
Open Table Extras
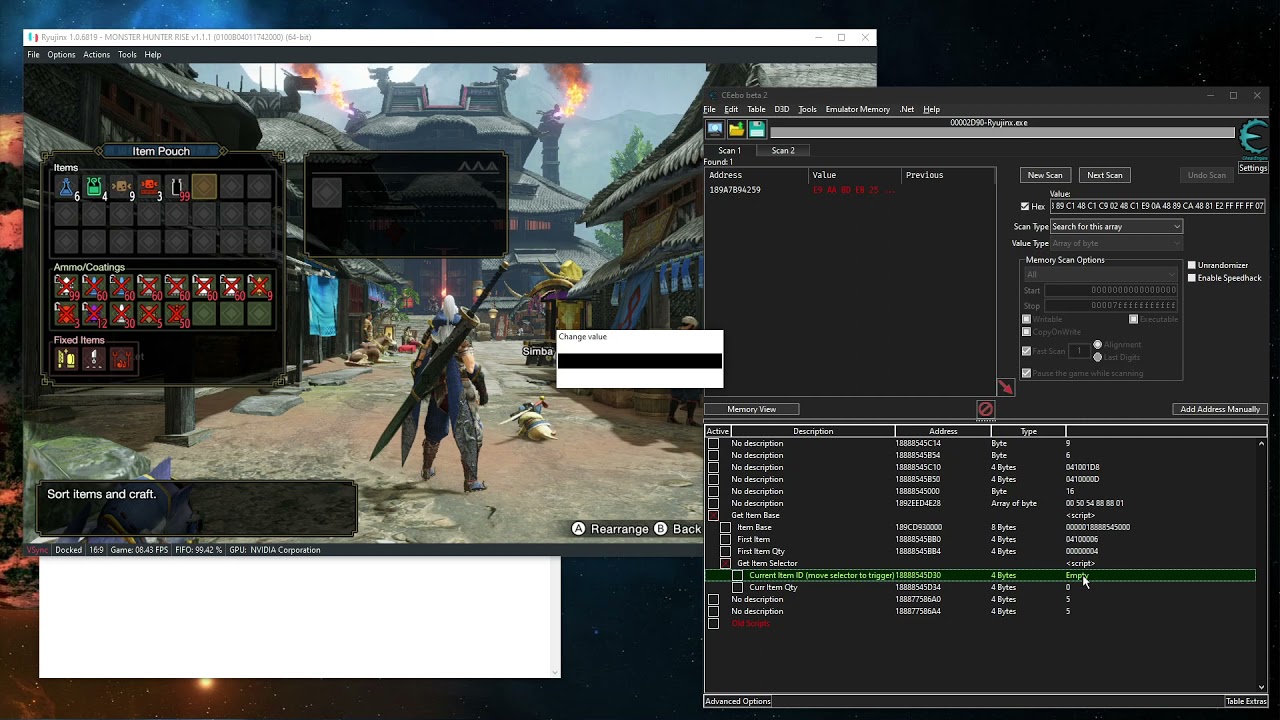click(x=1246, y=701)
